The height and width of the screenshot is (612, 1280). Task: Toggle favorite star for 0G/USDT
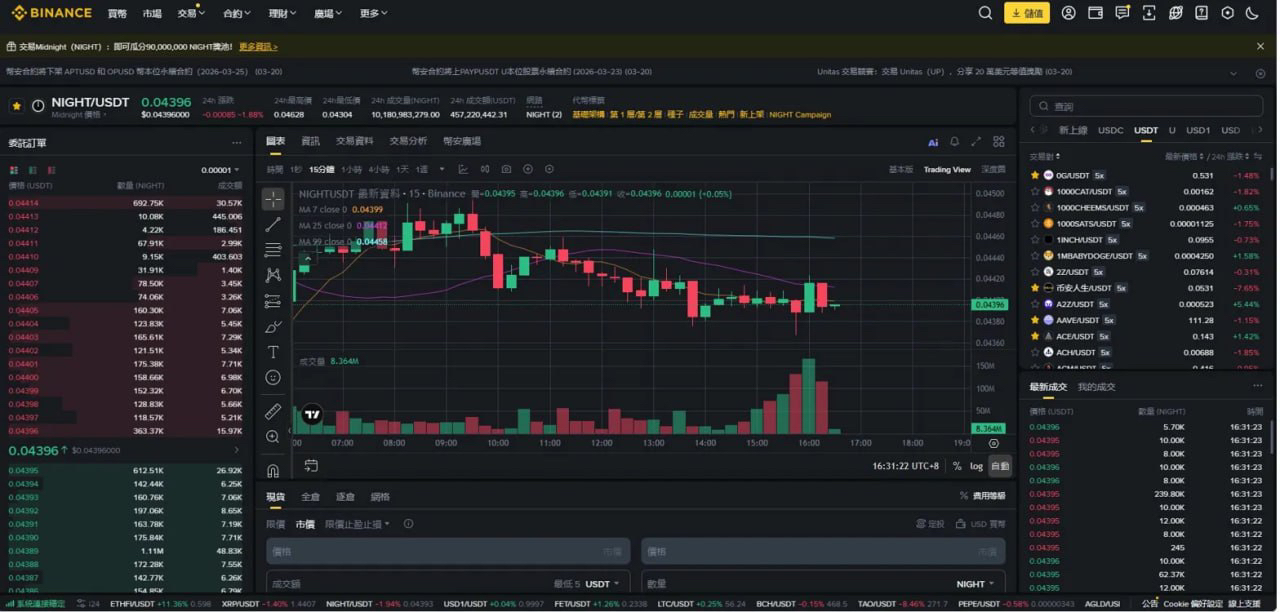pos(1035,175)
